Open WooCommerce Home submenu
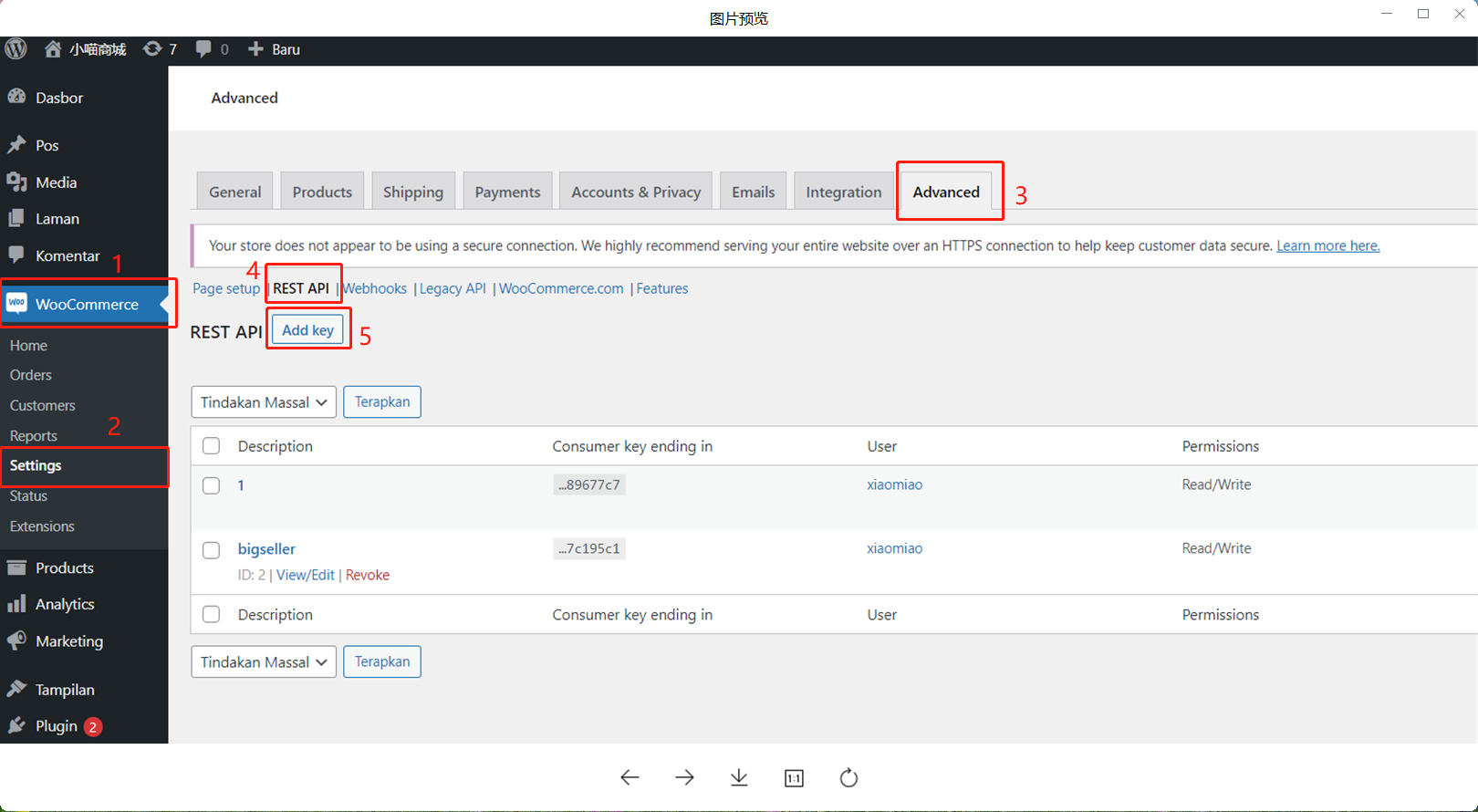 [28, 346]
